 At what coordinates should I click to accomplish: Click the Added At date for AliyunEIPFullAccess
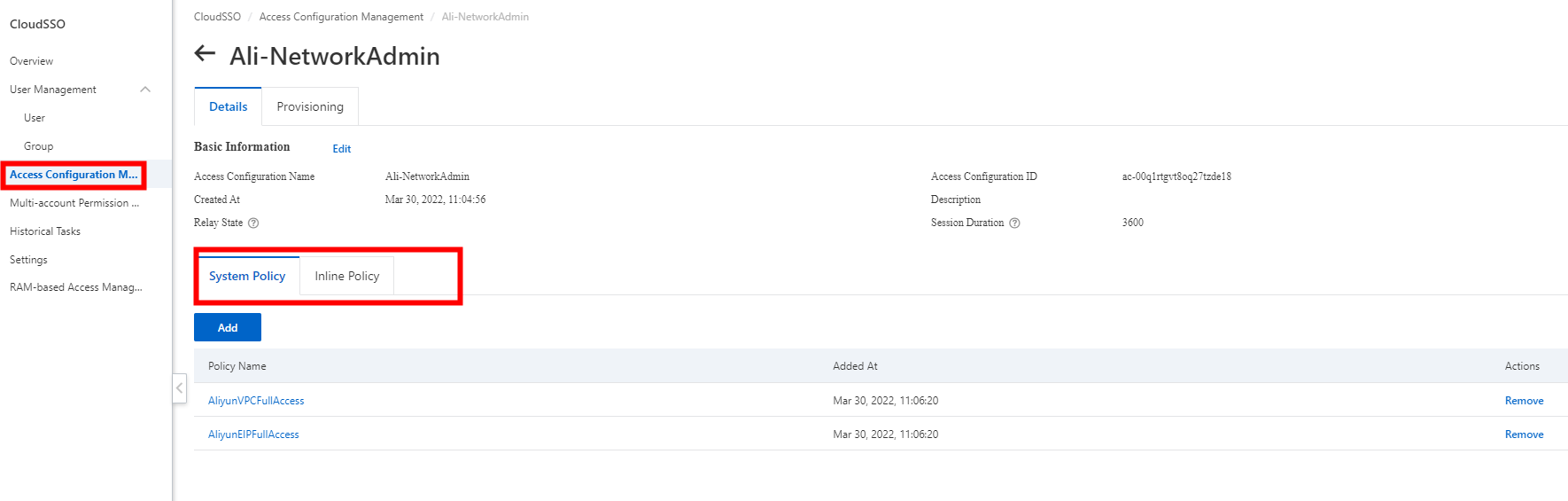[885, 434]
